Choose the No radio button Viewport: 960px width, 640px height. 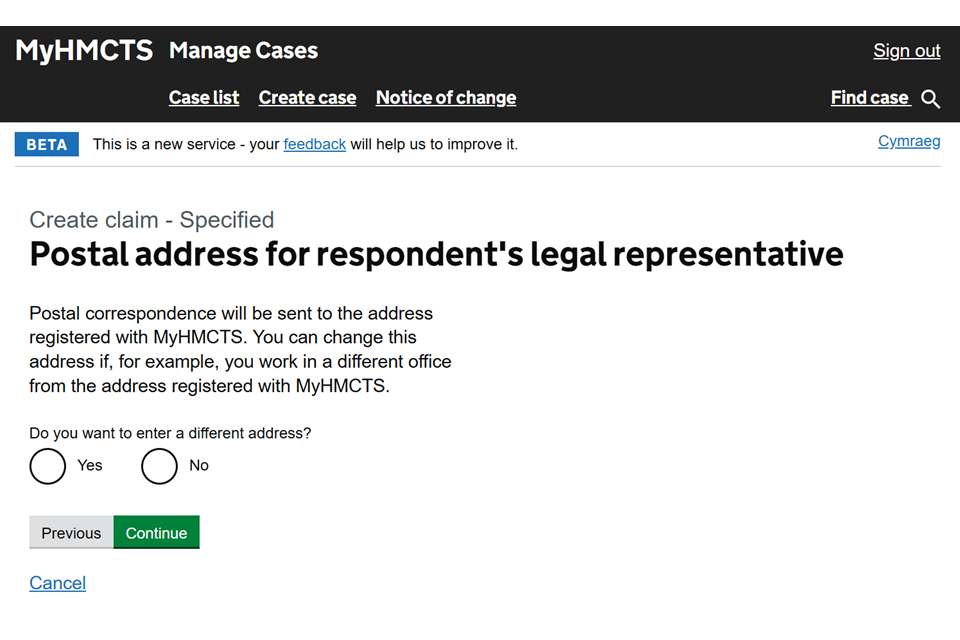(x=160, y=466)
